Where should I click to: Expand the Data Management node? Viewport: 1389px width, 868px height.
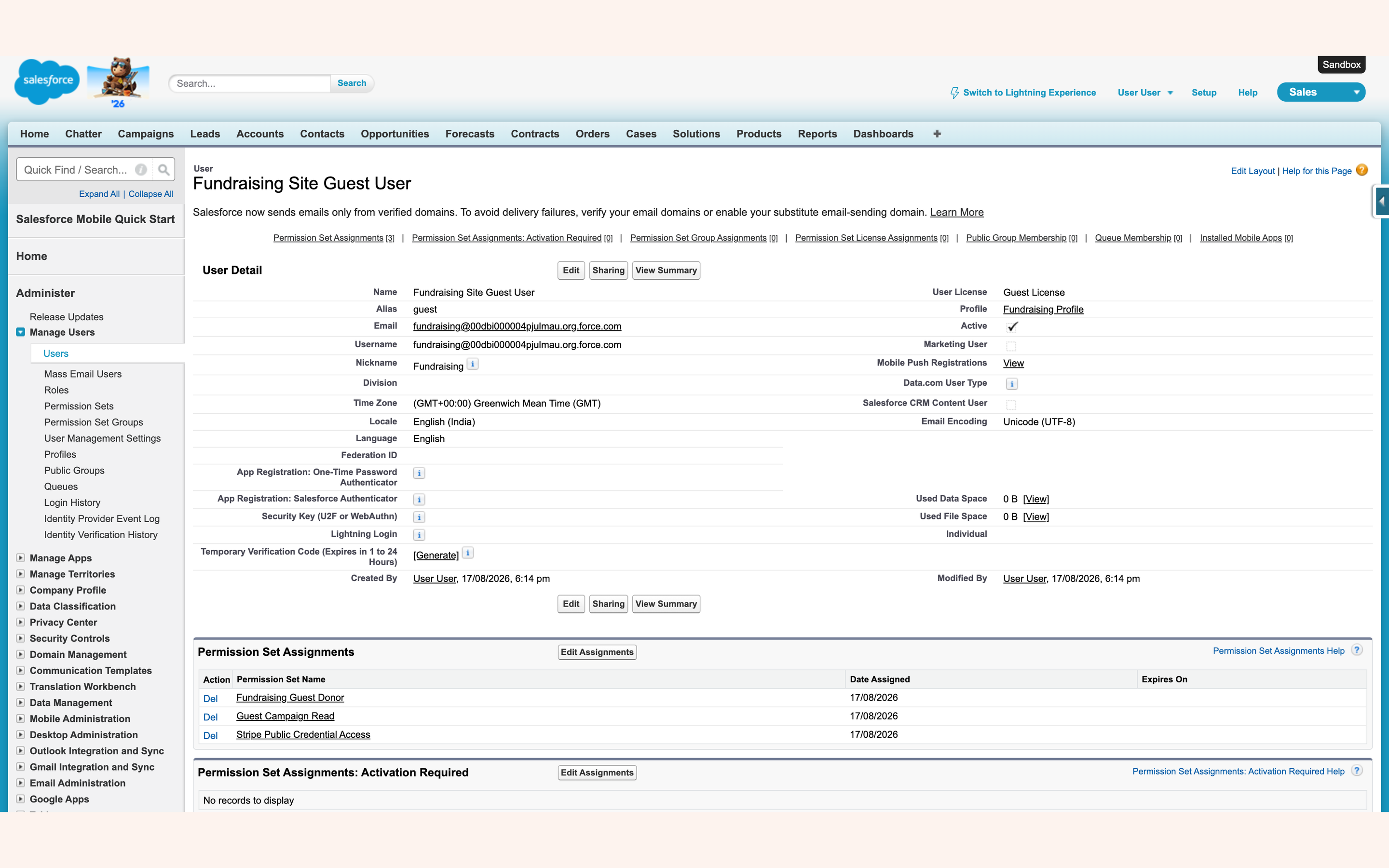[21, 702]
